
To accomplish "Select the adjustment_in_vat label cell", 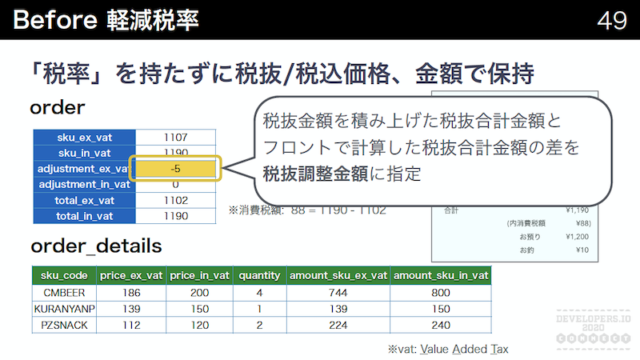I will pos(84,184).
